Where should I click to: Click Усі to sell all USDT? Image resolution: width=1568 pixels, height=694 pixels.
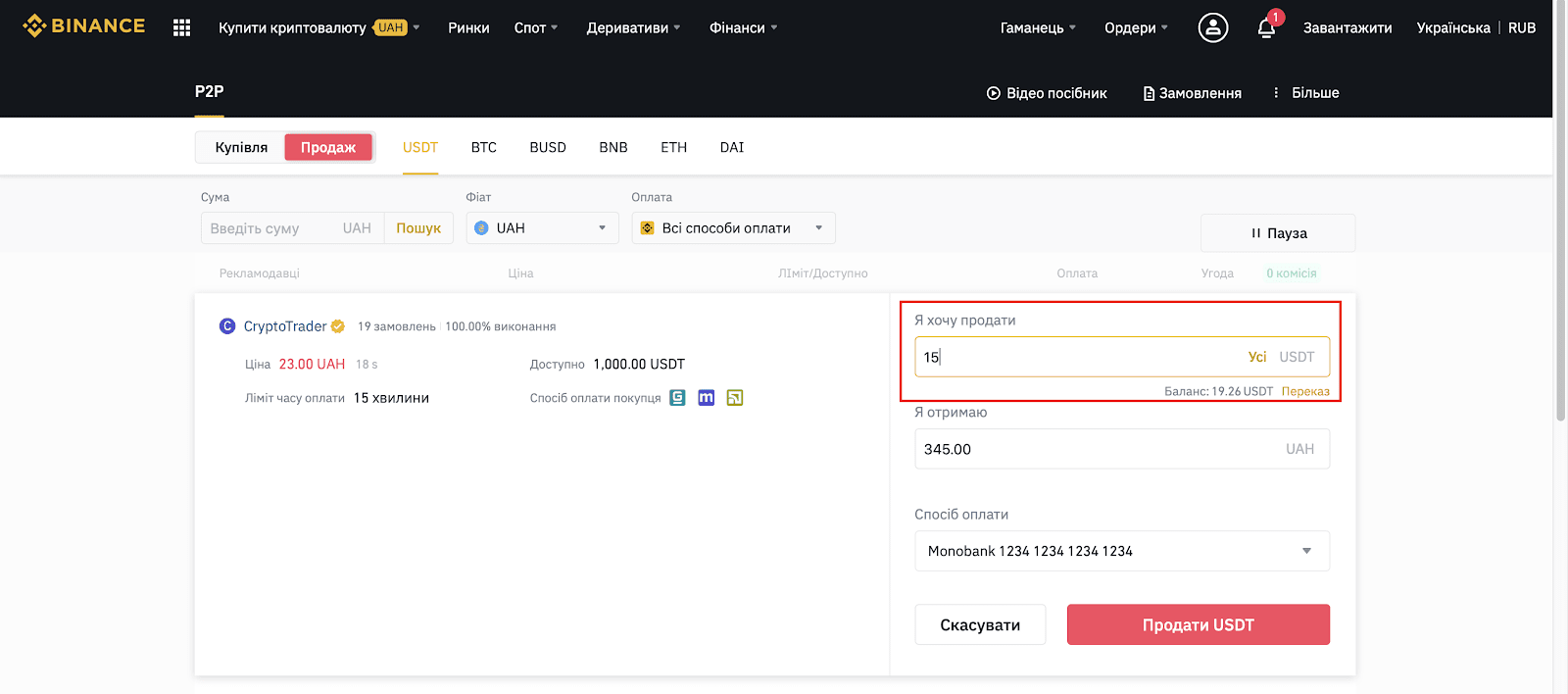pos(1257,357)
